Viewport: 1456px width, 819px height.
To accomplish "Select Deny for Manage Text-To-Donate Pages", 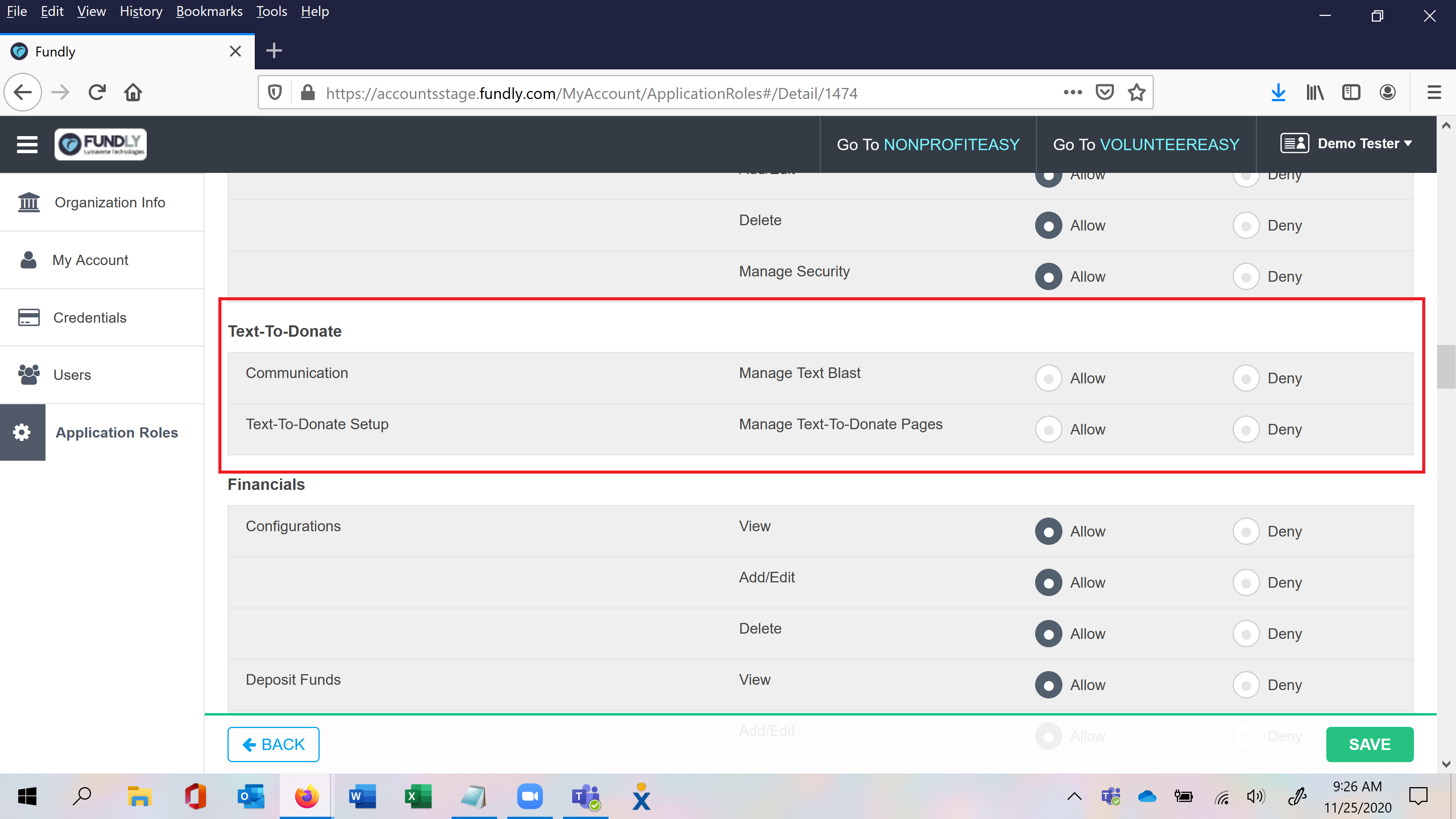I will [x=1246, y=430].
